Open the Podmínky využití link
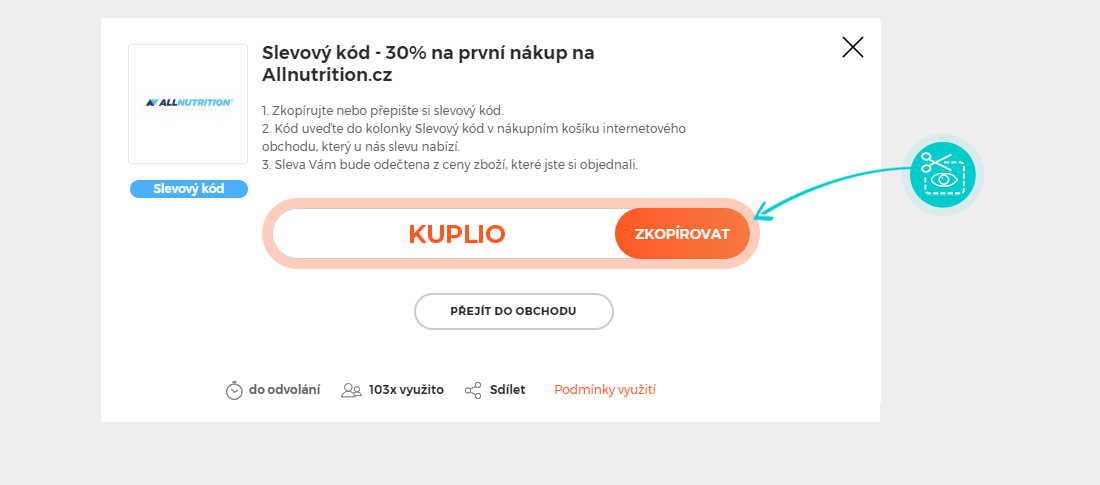The height and width of the screenshot is (485, 1100). [605, 390]
